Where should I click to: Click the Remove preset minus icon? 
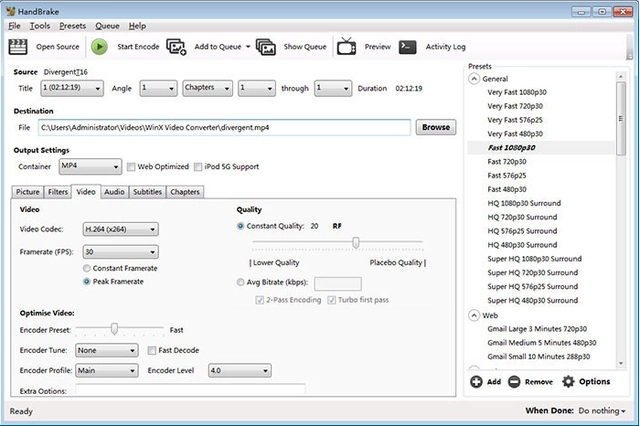pos(514,382)
